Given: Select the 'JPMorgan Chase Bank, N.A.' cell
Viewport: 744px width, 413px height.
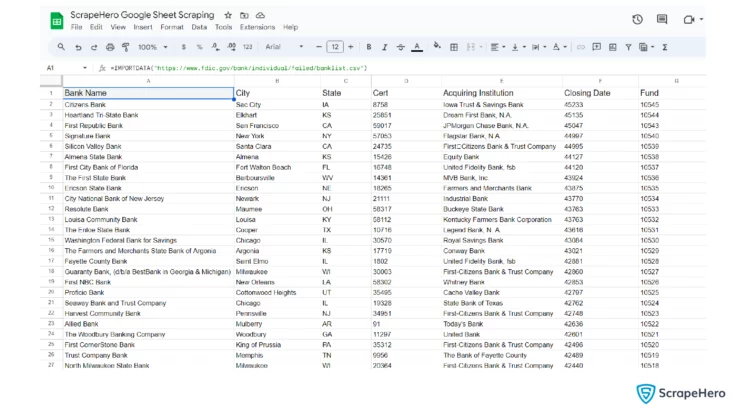Looking at the screenshot, I should [502, 126].
